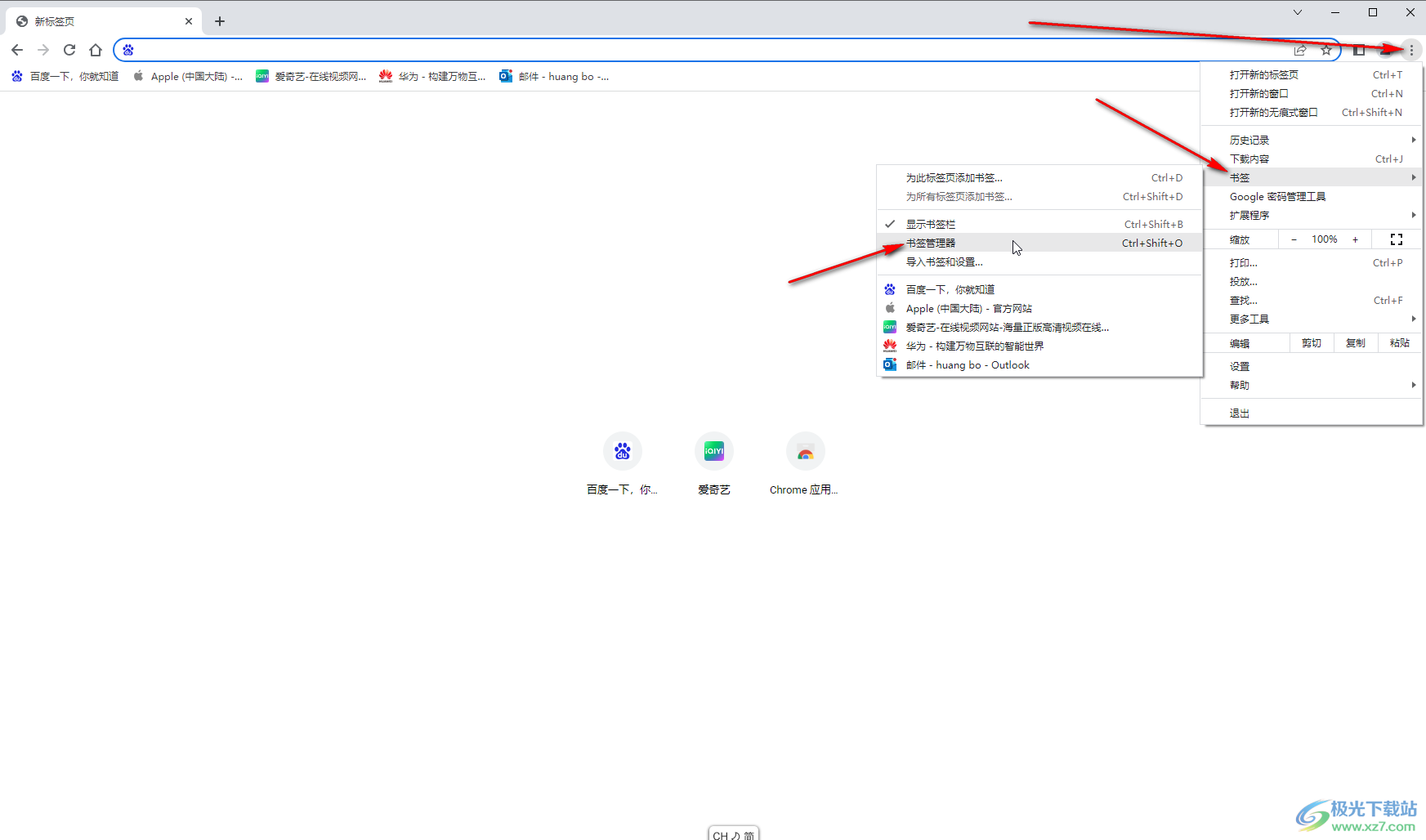The height and width of the screenshot is (840, 1426).
Task: Open 邮件 - huang bo bookmark in bar
Action: 554,76
